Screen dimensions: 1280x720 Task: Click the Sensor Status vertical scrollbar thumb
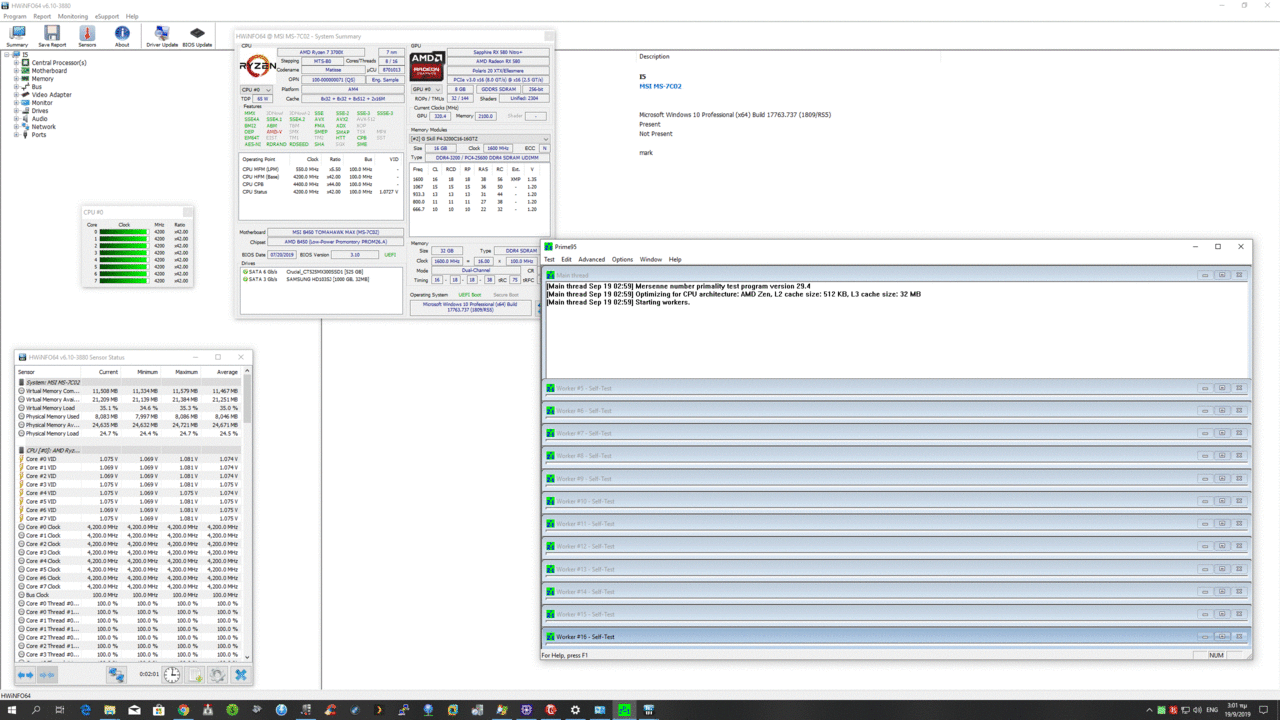coord(247,400)
